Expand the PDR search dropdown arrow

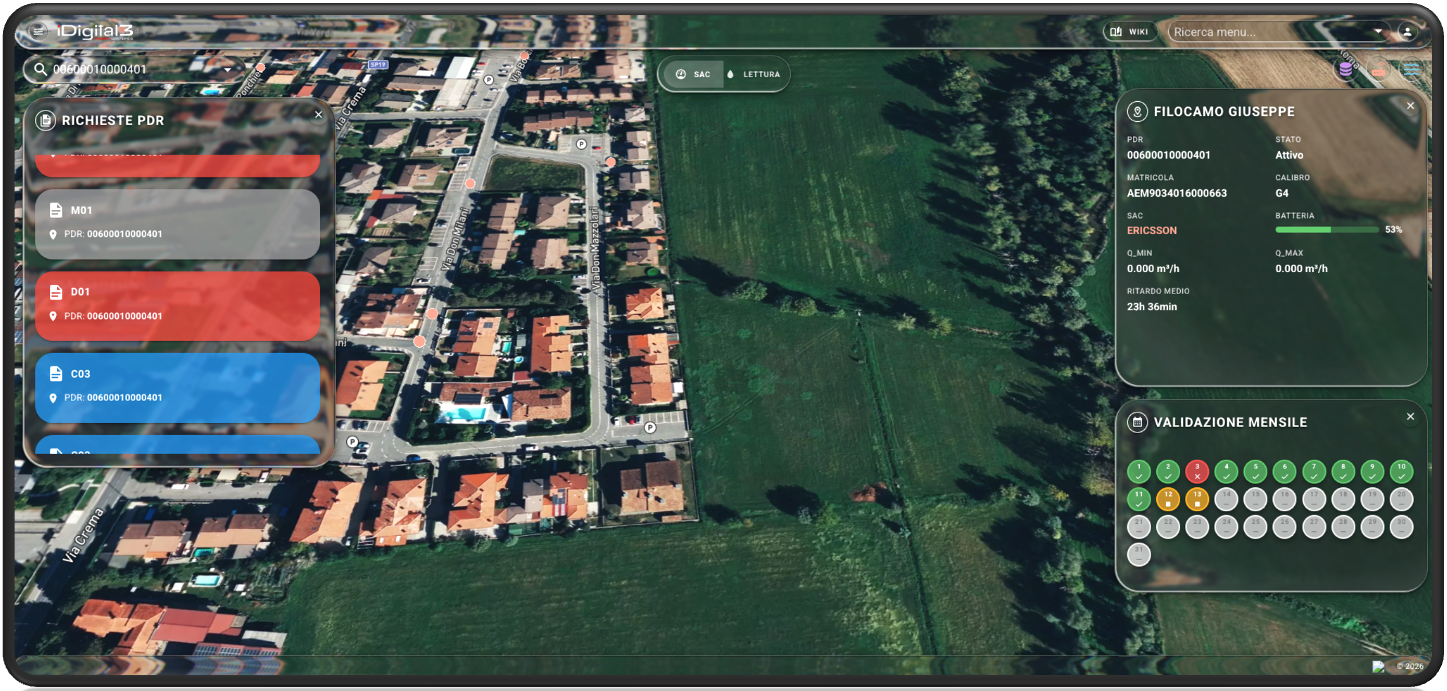228,70
